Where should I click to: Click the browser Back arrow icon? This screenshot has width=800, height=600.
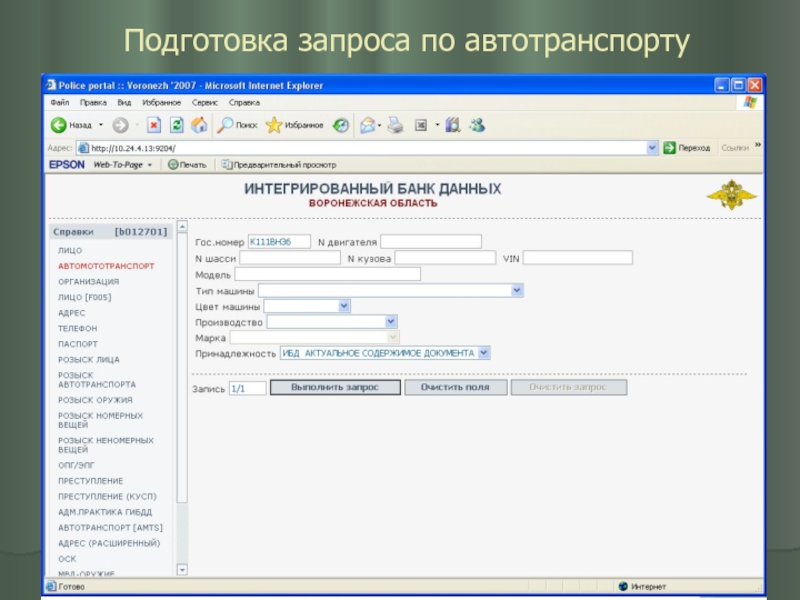point(58,125)
